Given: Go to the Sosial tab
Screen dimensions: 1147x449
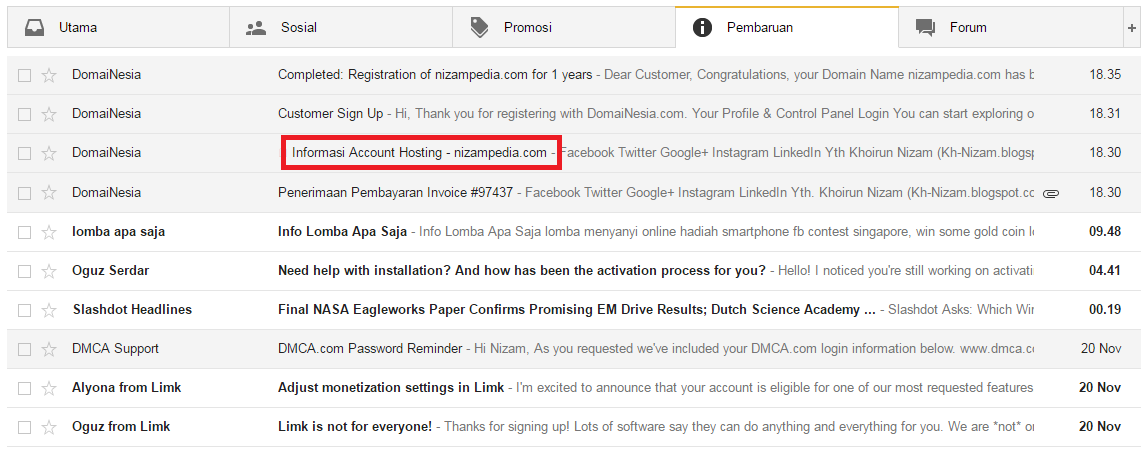Looking at the screenshot, I should (x=298, y=27).
